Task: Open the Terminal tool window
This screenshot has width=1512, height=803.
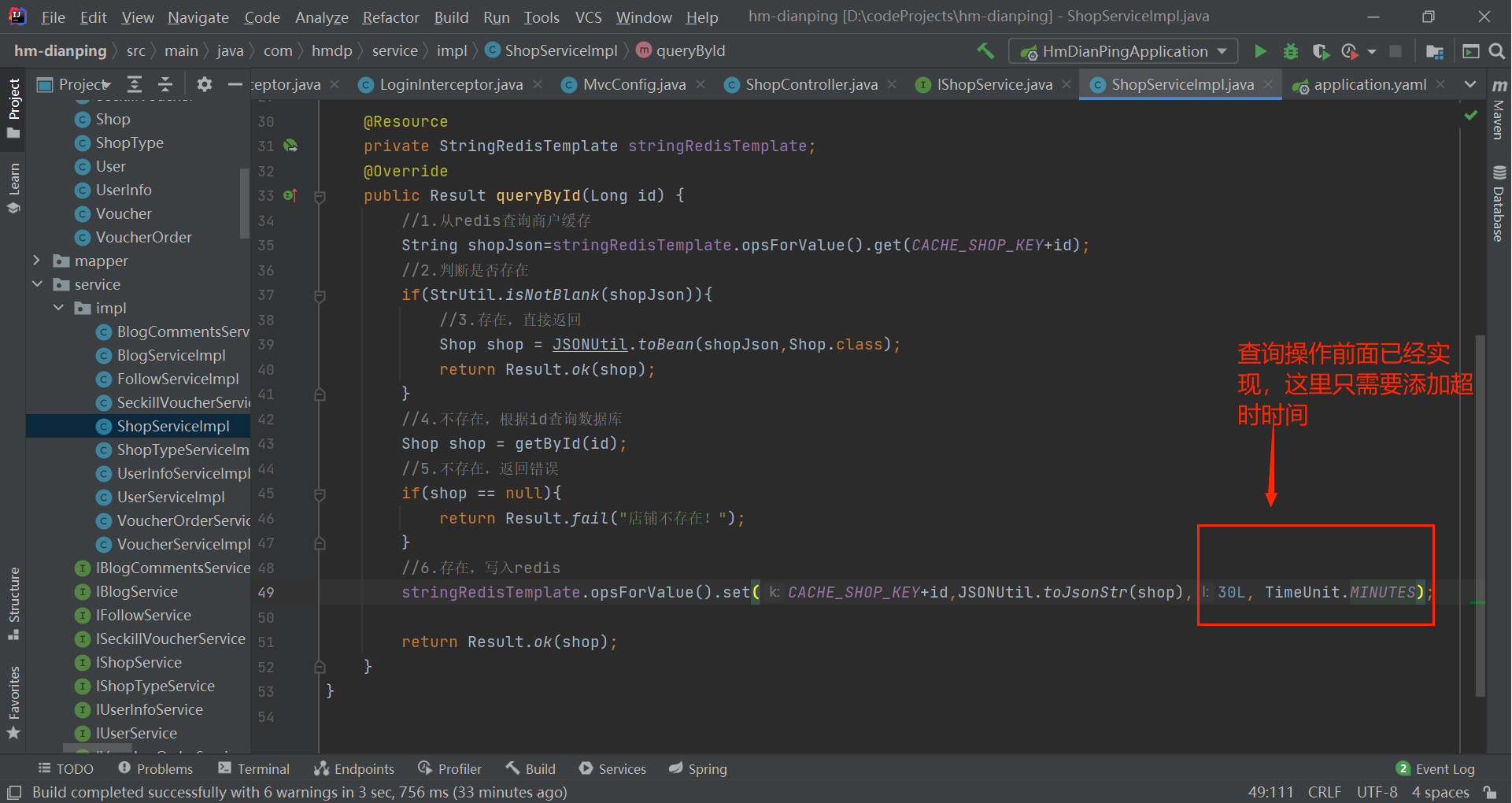Action: tap(254, 768)
